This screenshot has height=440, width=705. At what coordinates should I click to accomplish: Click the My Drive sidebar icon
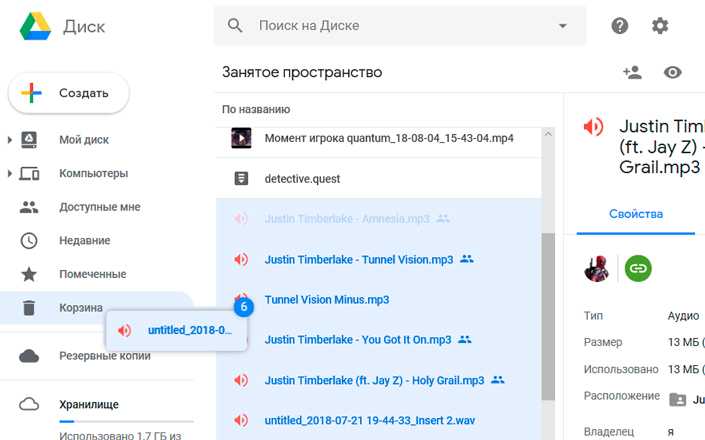tap(29, 140)
